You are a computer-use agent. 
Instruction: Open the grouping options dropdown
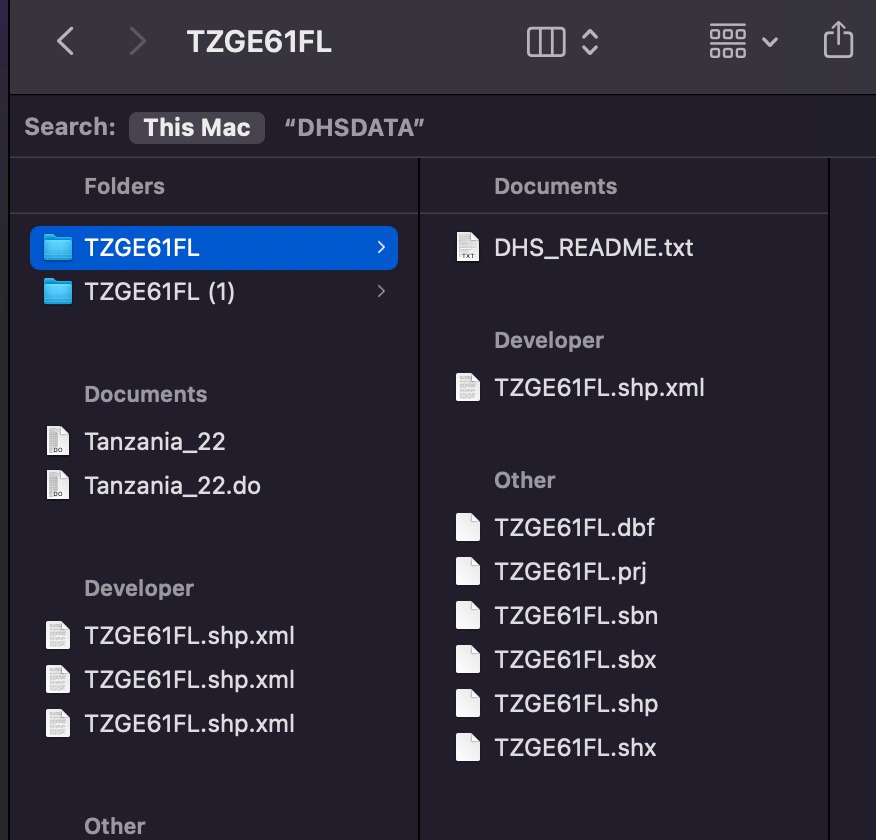coord(743,41)
